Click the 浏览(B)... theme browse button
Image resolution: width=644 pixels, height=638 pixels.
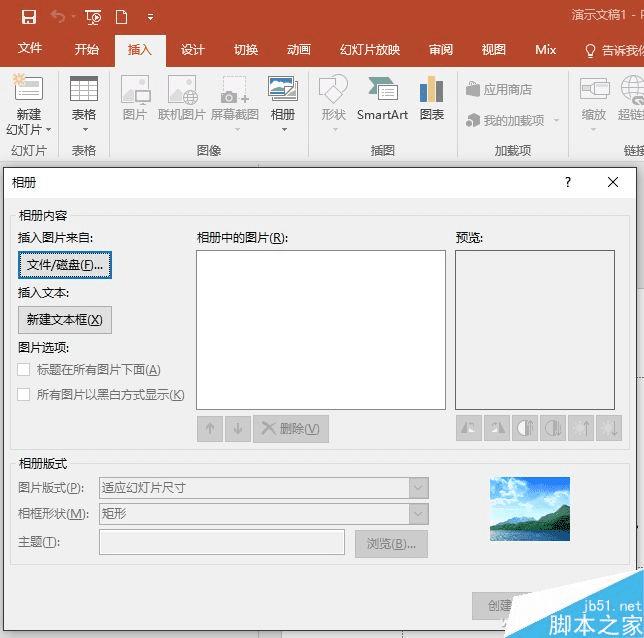click(391, 544)
